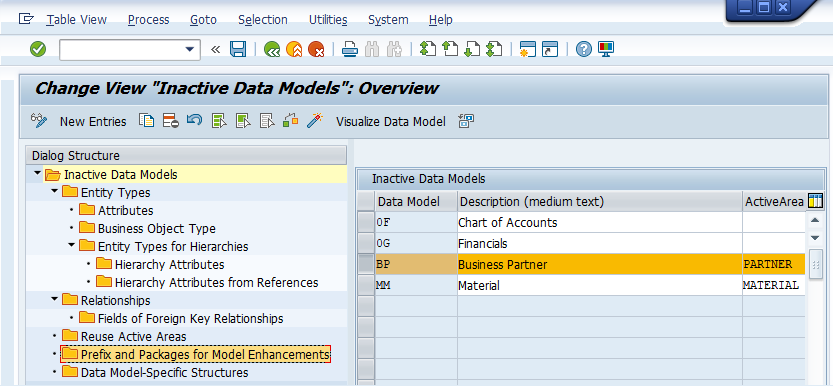Select row selector for data model 0F
Image resolution: width=833 pixels, height=386 pixels.
click(x=366, y=222)
